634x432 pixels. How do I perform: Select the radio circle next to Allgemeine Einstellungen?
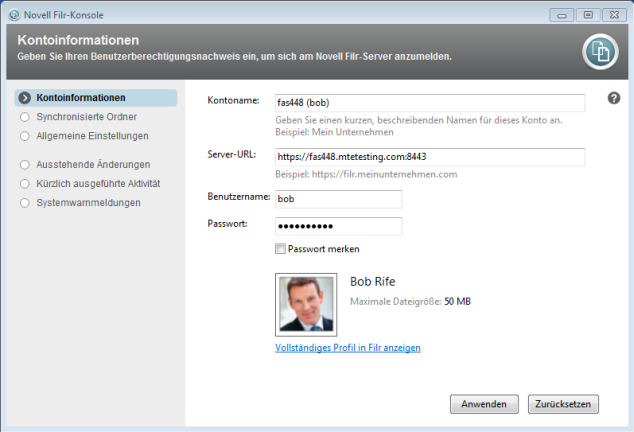25,136
